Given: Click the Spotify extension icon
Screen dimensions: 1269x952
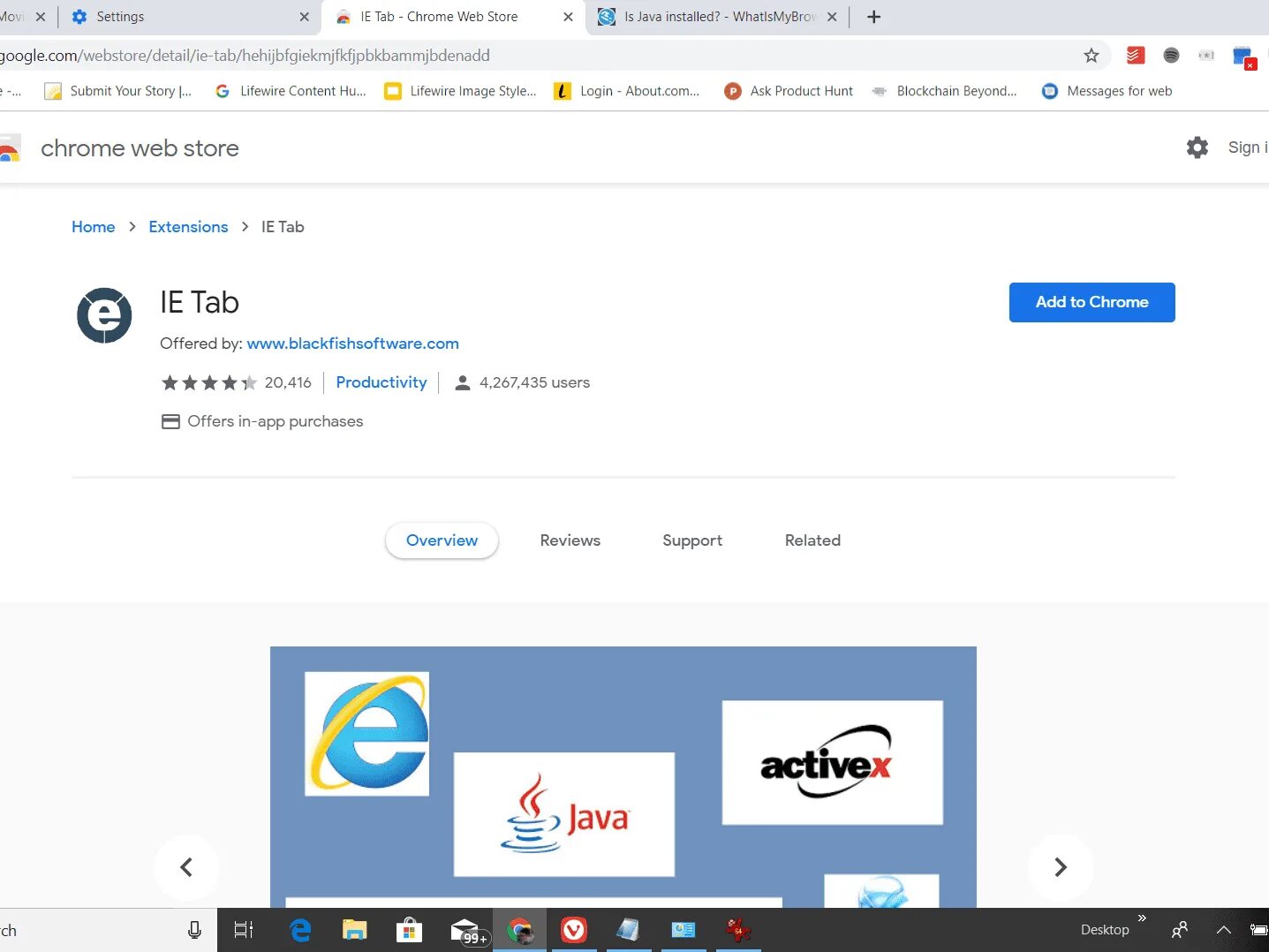Looking at the screenshot, I should 1171,56.
